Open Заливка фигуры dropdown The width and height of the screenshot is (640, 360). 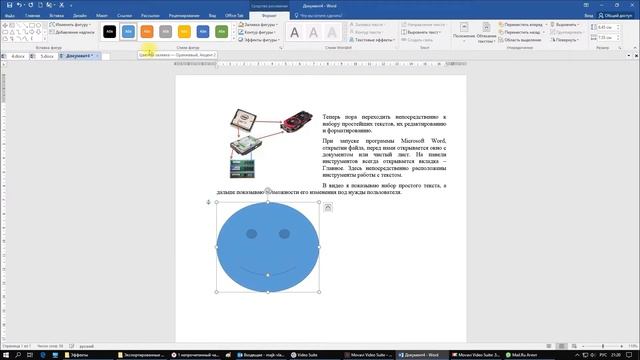[x=258, y=24]
